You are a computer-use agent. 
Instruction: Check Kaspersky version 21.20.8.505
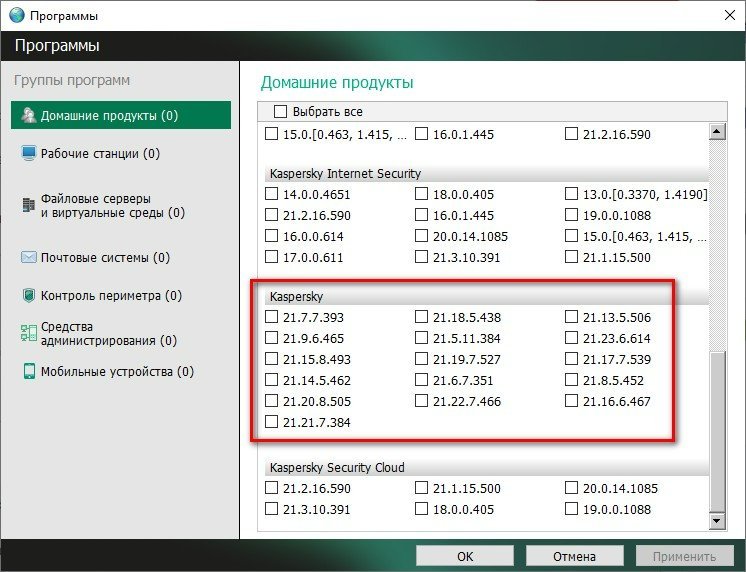[271, 401]
